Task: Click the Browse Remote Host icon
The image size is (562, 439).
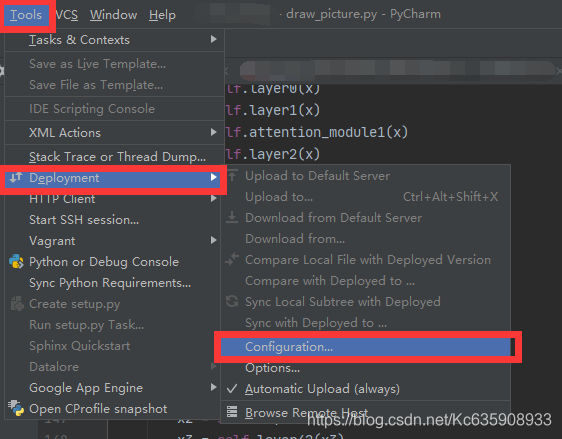Action: click(232, 412)
